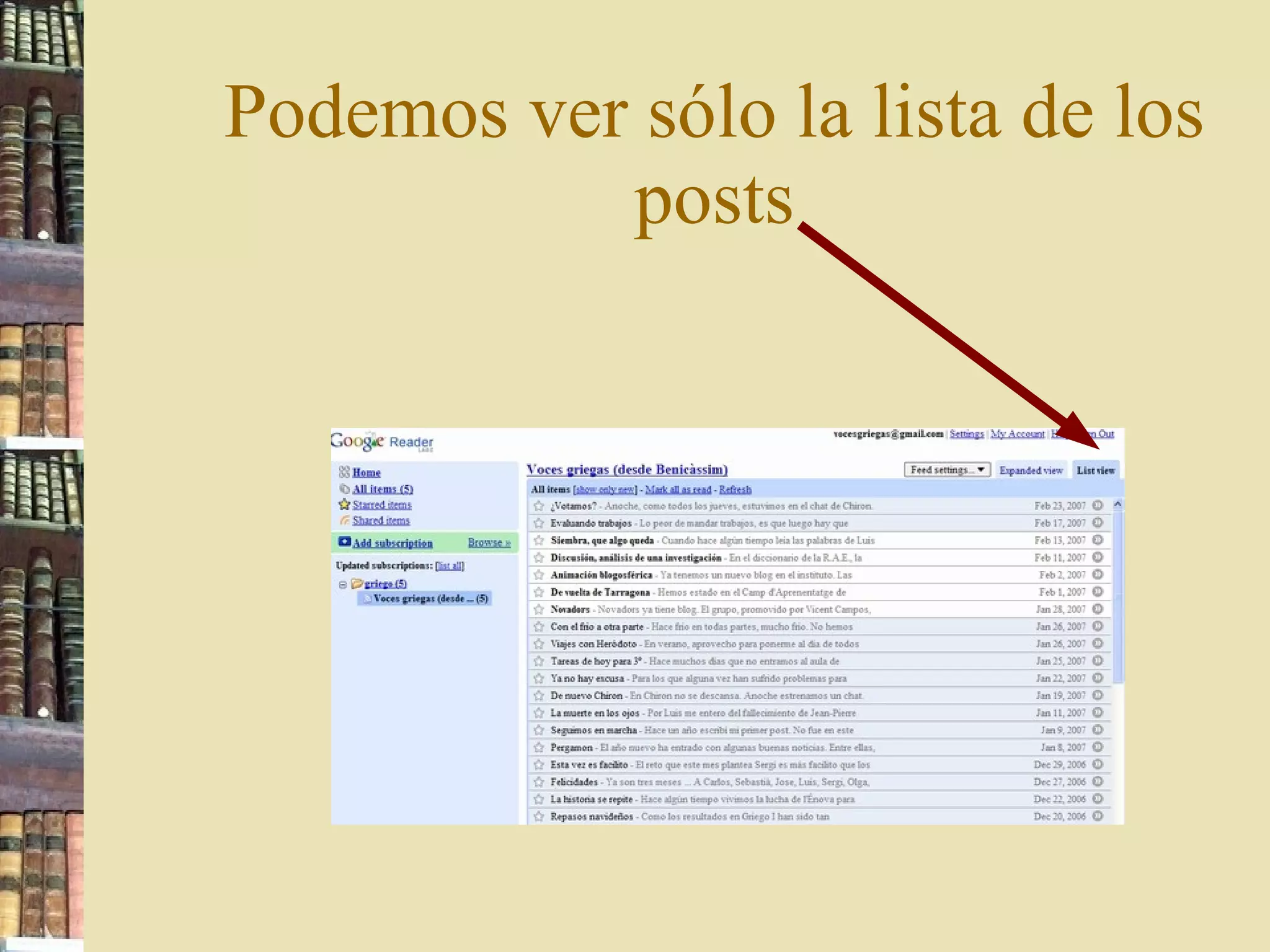This screenshot has width=1270, height=952.
Task: Click round icon beside Dec 20, 2006
Action: point(1098,816)
